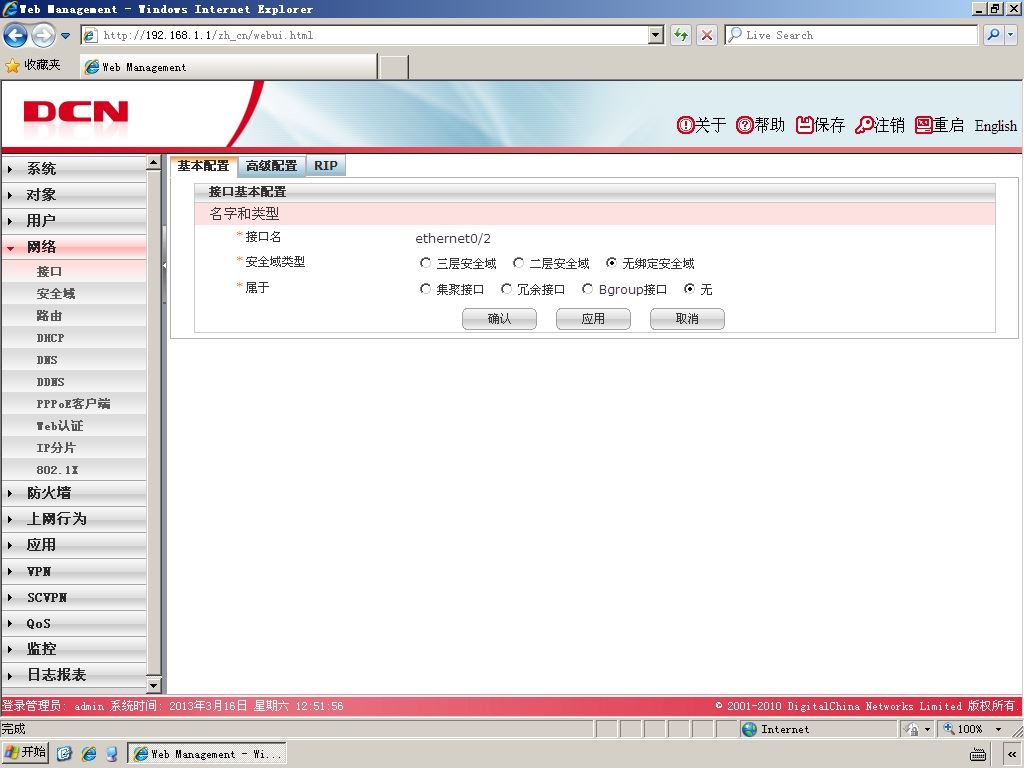Collapse the 网络 menu section
This screenshot has height=768, width=1024.
(74, 247)
